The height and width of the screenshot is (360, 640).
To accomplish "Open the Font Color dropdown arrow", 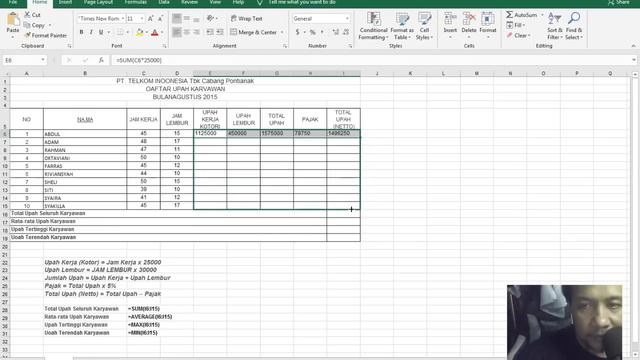I will pyautogui.click(x=162, y=32).
